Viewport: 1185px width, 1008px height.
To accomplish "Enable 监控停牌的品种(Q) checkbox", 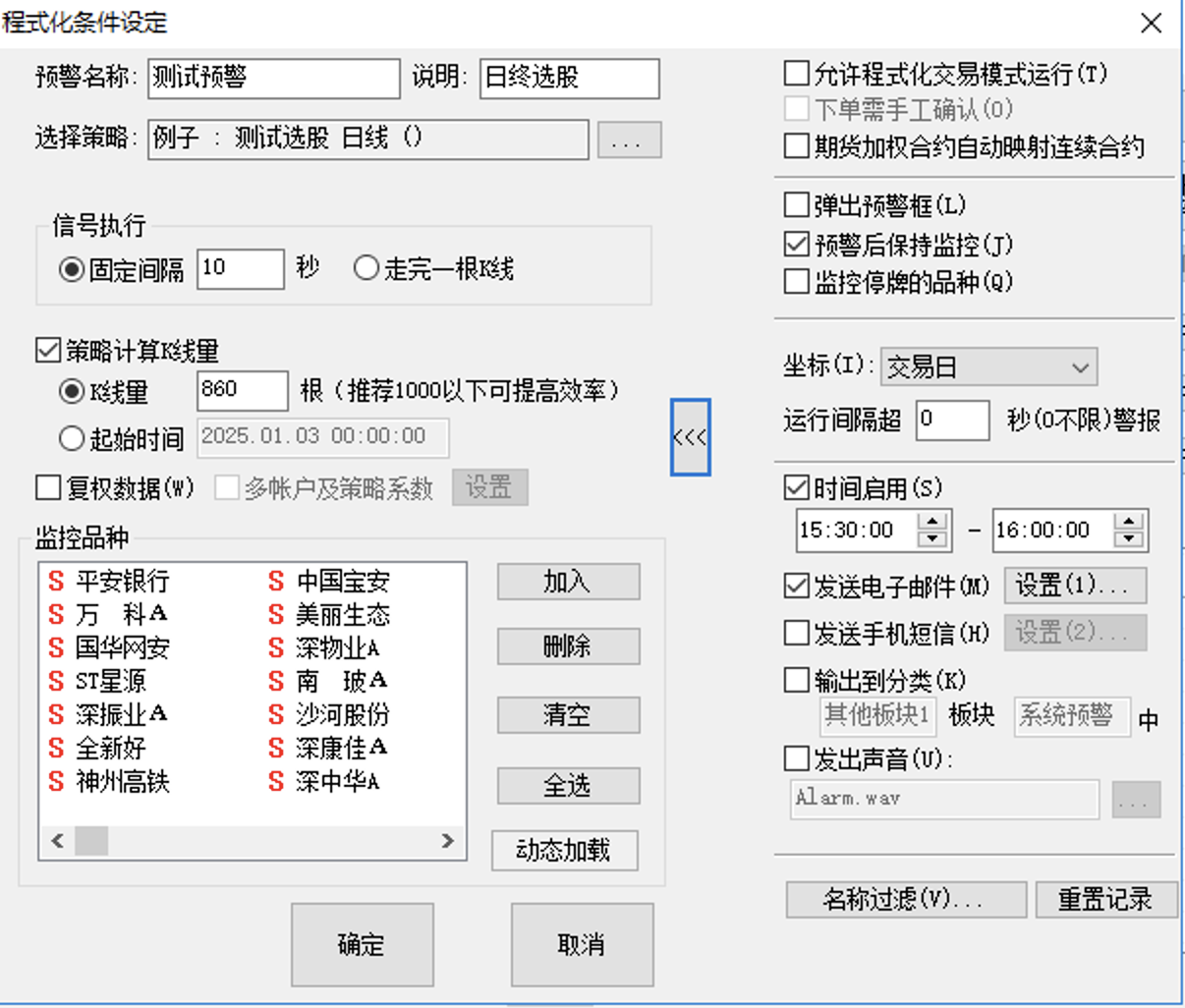I will (x=797, y=282).
